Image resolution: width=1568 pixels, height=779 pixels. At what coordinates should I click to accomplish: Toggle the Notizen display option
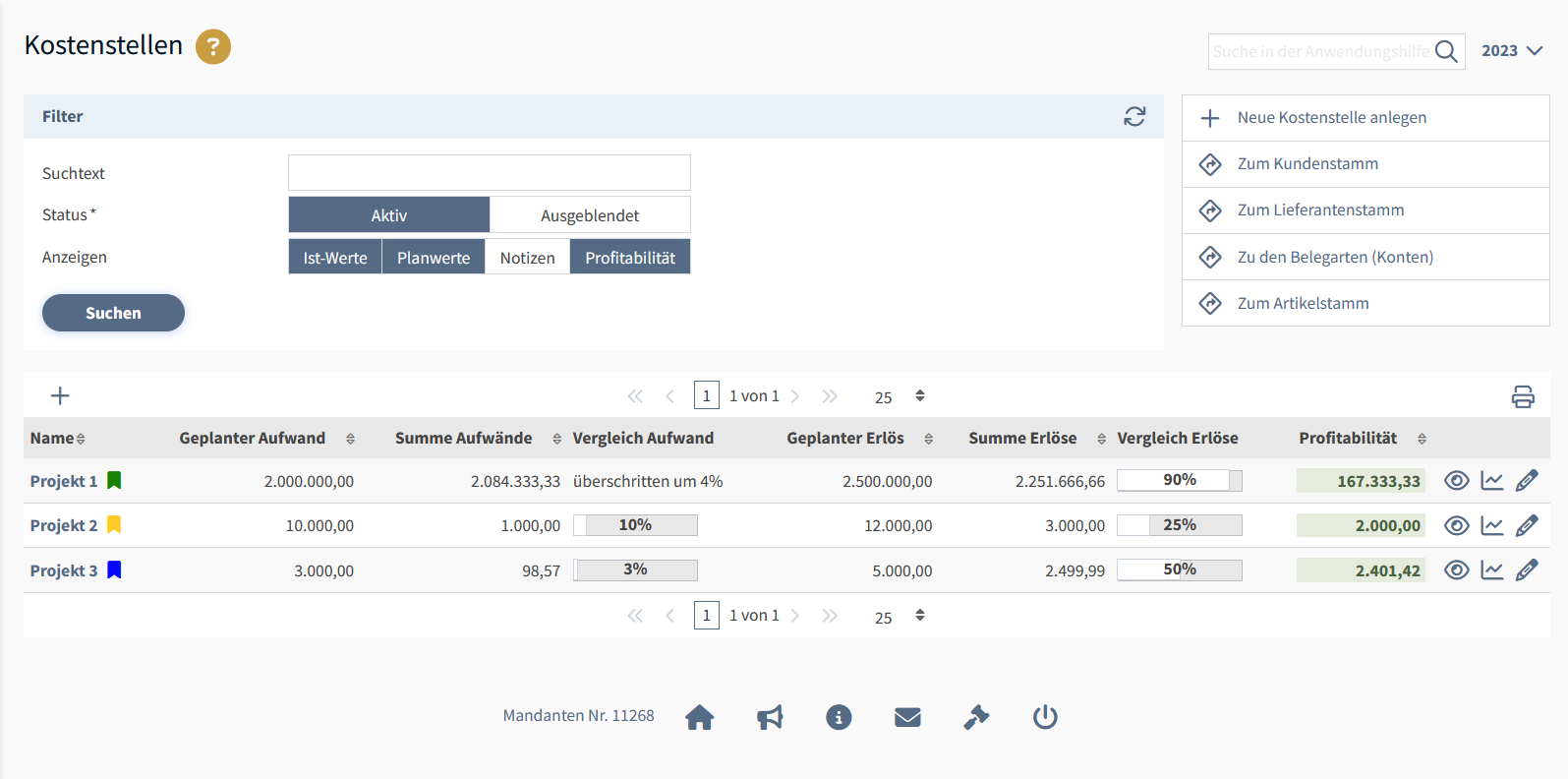pos(527,258)
